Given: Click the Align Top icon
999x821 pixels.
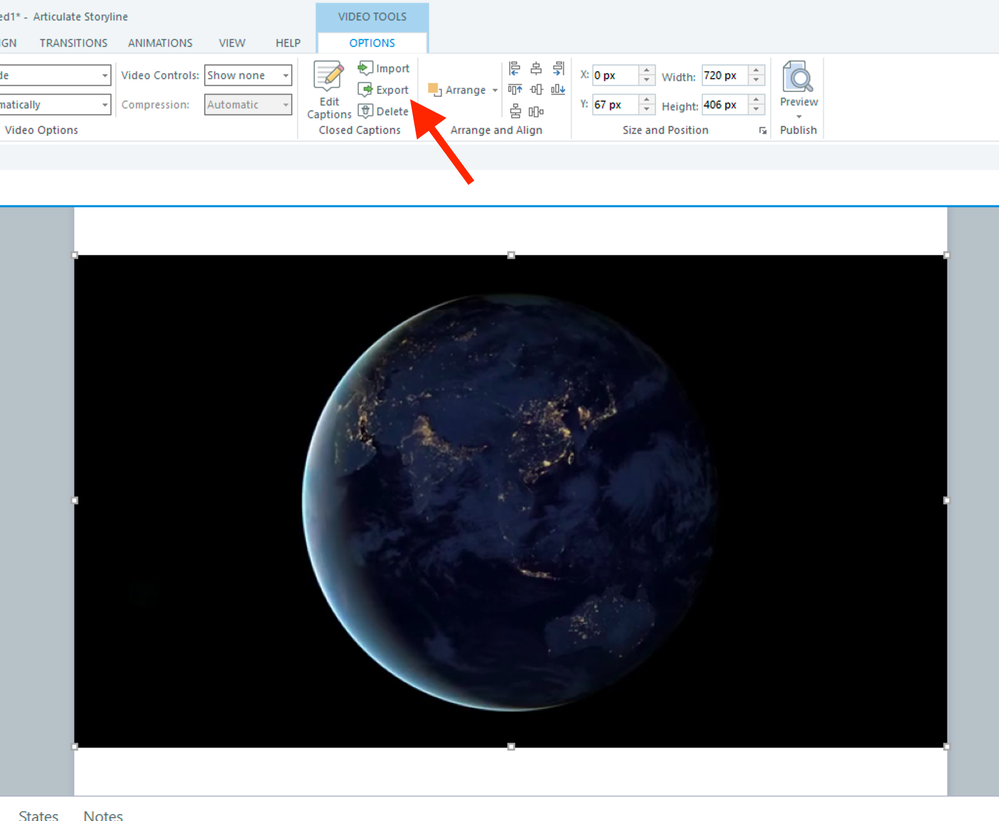Looking at the screenshot, I should tap(515, 90).
